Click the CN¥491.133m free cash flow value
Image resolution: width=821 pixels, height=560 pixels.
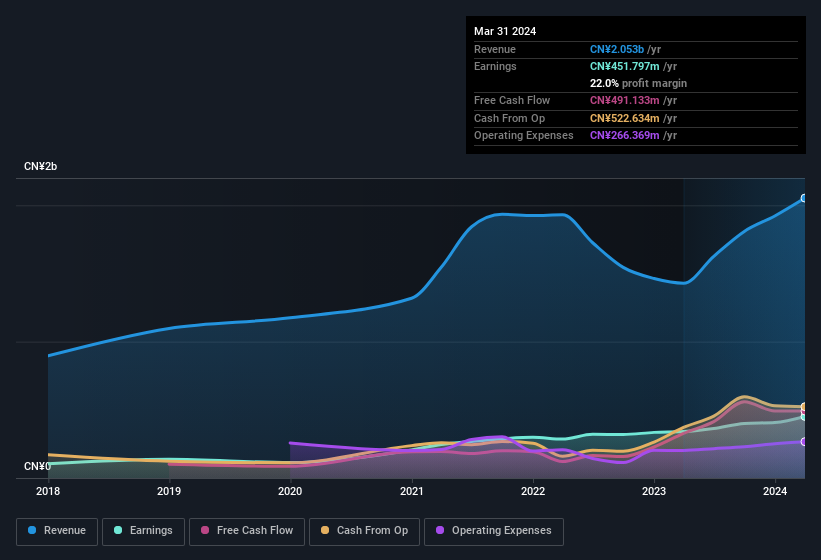625,100
